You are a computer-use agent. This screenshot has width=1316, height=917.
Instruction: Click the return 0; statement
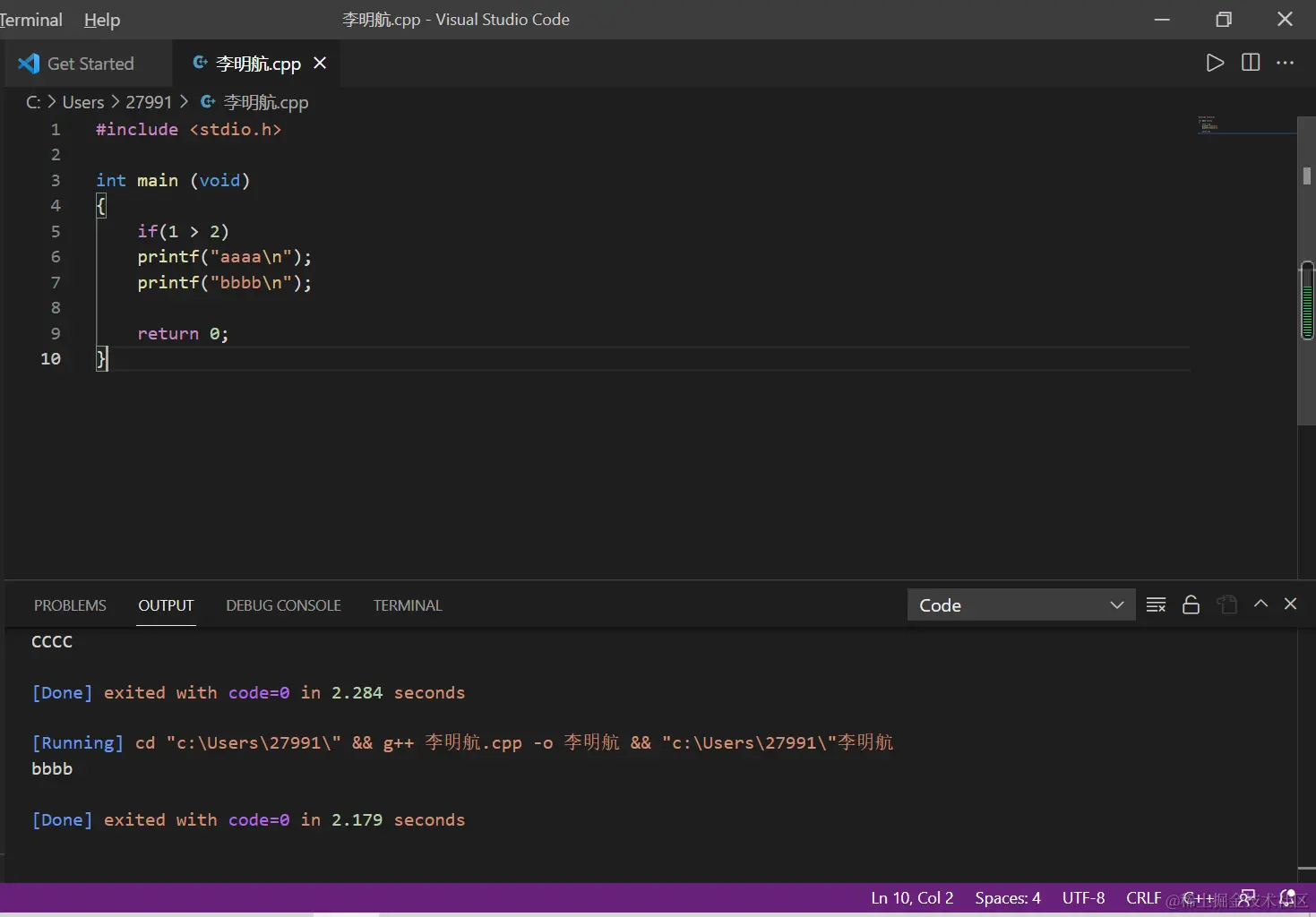183,333
